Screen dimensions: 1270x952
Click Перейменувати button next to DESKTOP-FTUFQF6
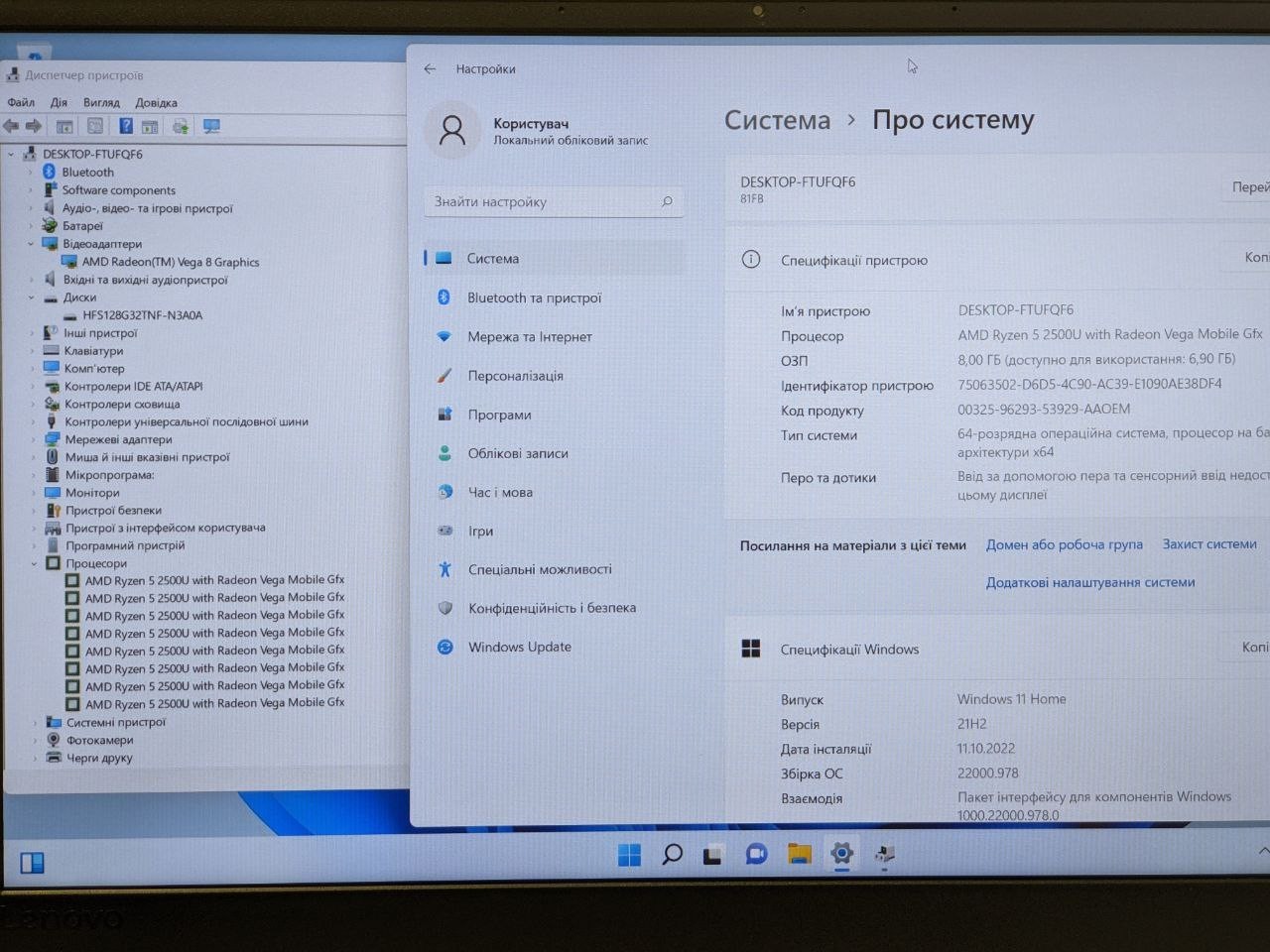coord(1246,187)
